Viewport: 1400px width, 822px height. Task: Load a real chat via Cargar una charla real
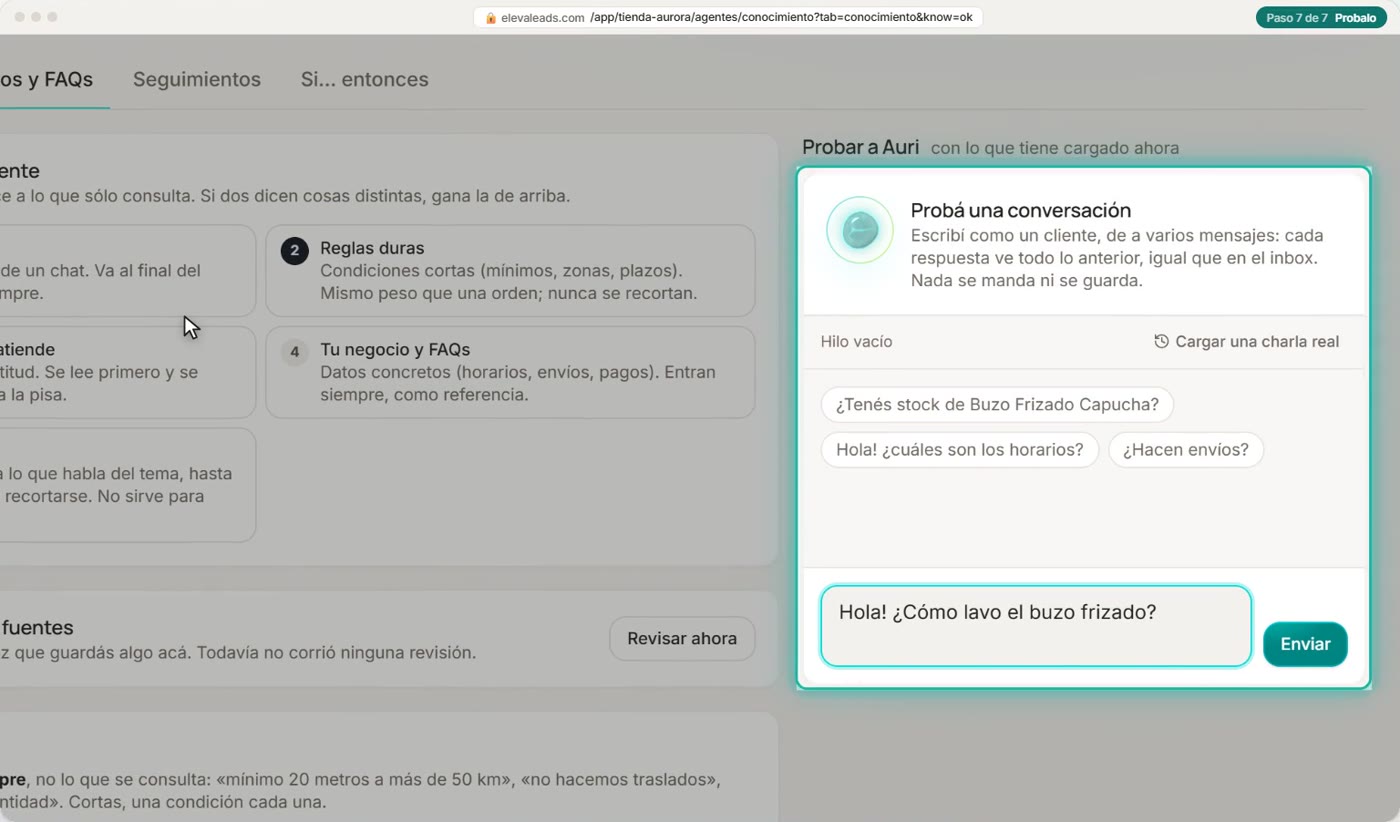1246,342
